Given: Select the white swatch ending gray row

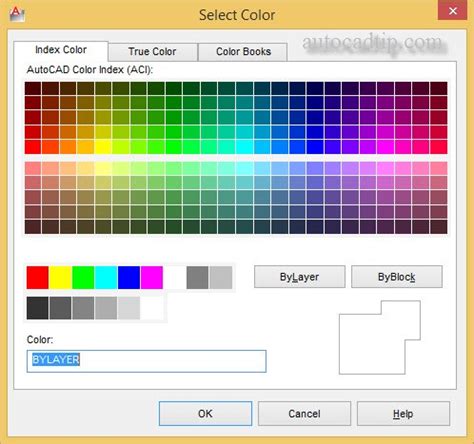Looking at the screenshot, I should (152, 308).
